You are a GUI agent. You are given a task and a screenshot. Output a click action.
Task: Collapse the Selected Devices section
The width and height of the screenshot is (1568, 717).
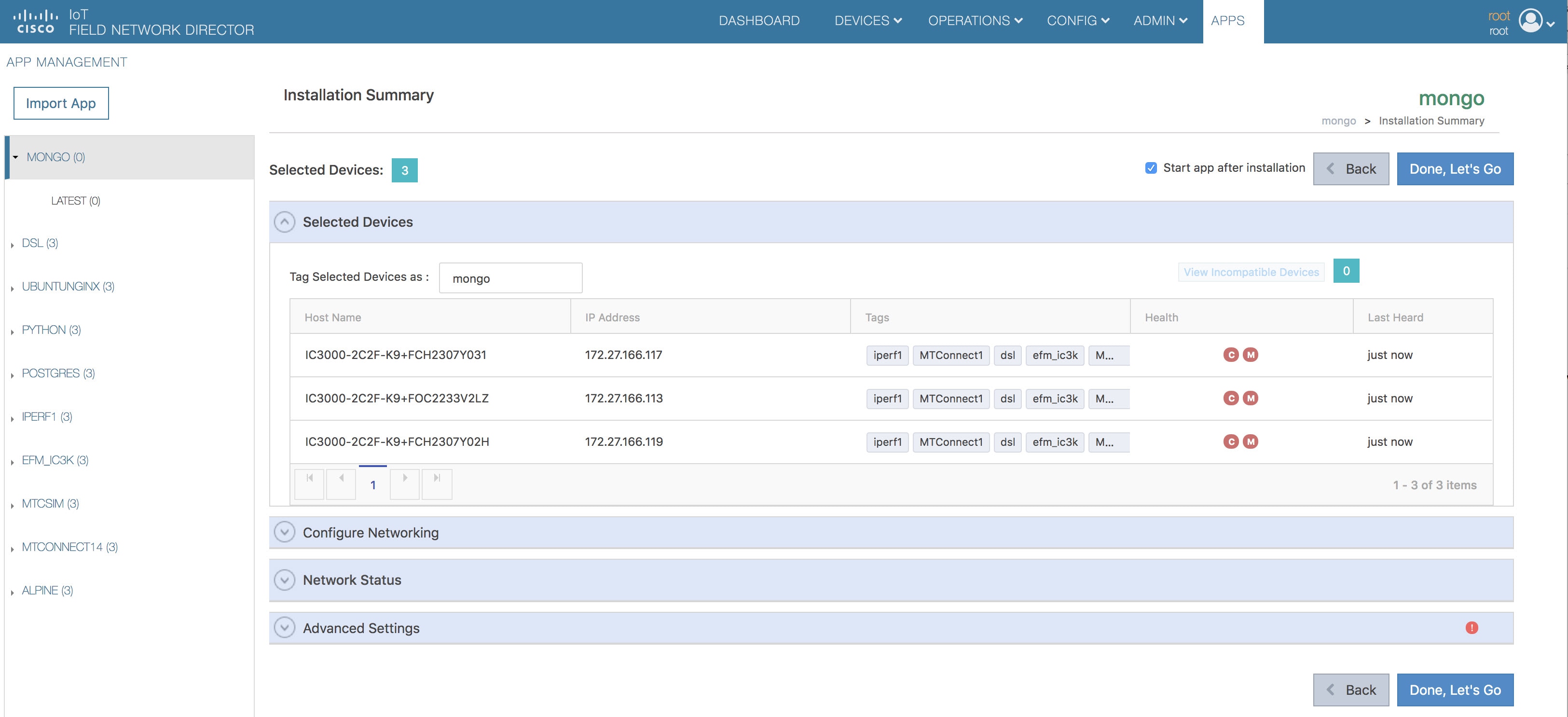pyautogui.click(x=284, y=222)
